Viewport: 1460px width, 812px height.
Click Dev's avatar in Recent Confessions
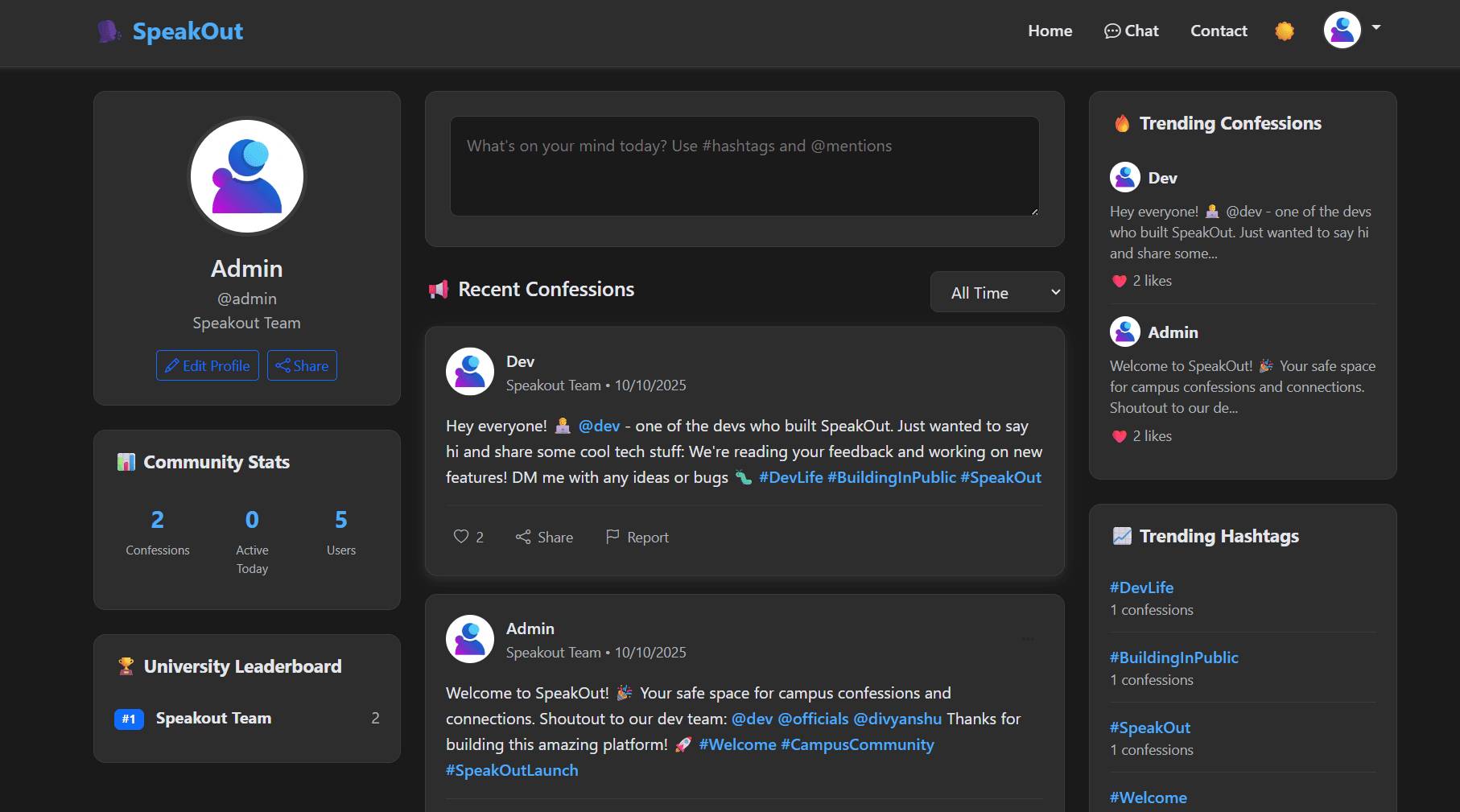(x=470, y=371)
